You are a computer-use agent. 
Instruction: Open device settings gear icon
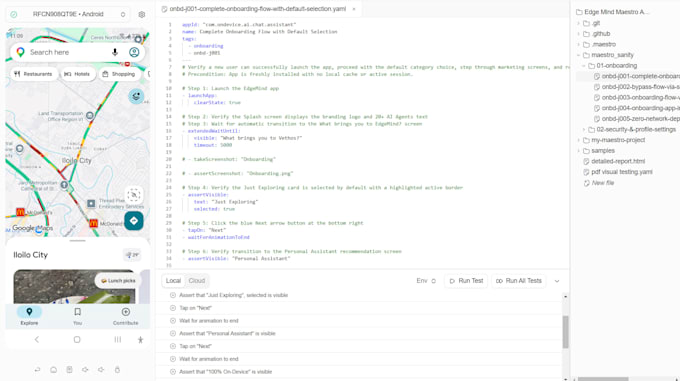[x=142, y=14]
